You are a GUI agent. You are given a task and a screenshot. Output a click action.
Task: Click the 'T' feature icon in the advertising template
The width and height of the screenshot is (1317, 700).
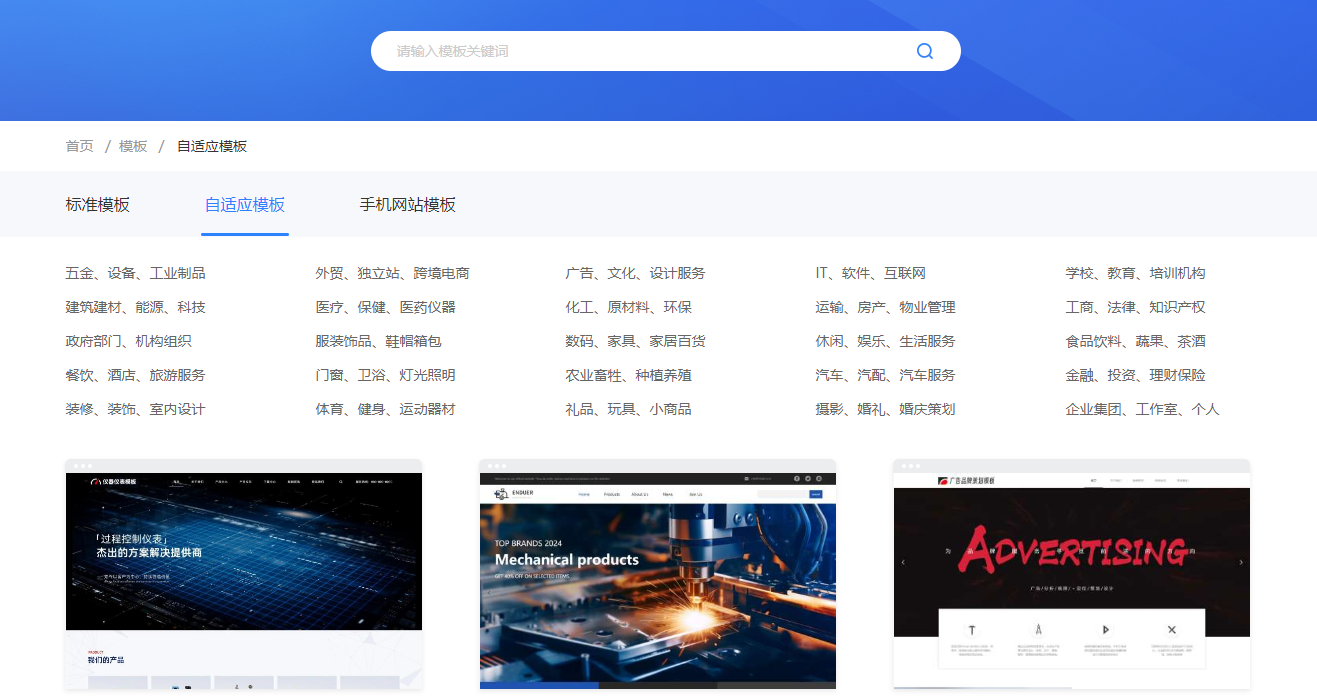[973, 628]
